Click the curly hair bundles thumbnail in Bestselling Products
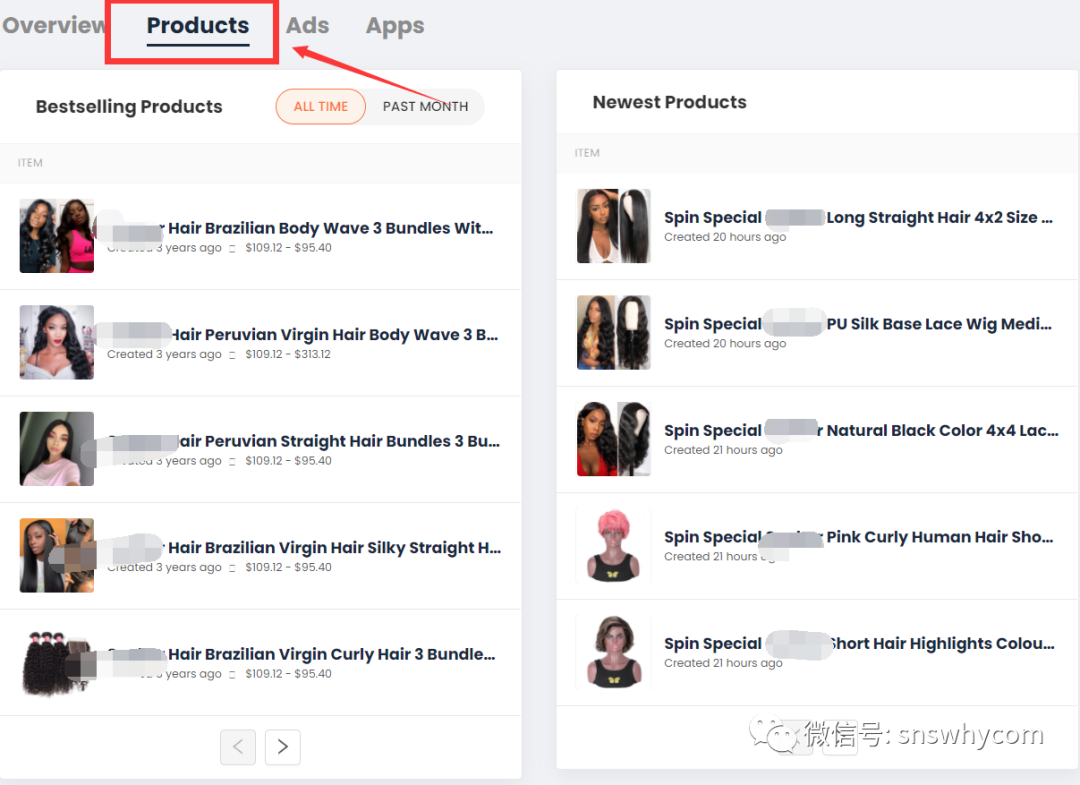Image resolution: width=1080 pixels, height=785 pixels. 56,661
